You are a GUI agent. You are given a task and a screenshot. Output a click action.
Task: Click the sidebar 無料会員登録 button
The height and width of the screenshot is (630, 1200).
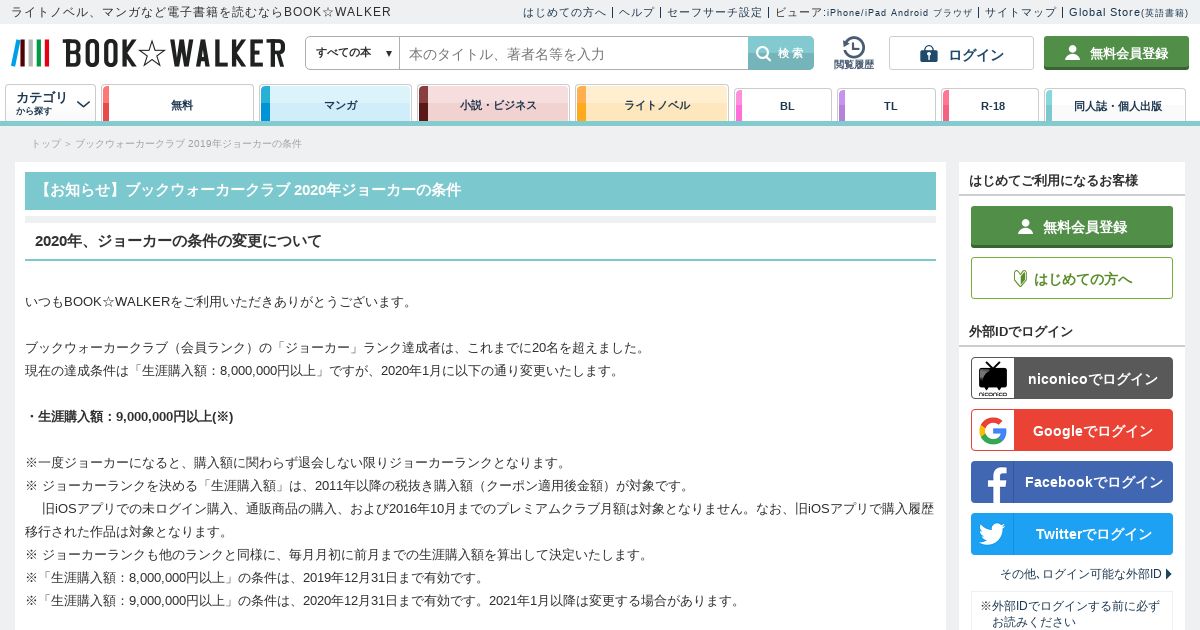coord(1072,227)
